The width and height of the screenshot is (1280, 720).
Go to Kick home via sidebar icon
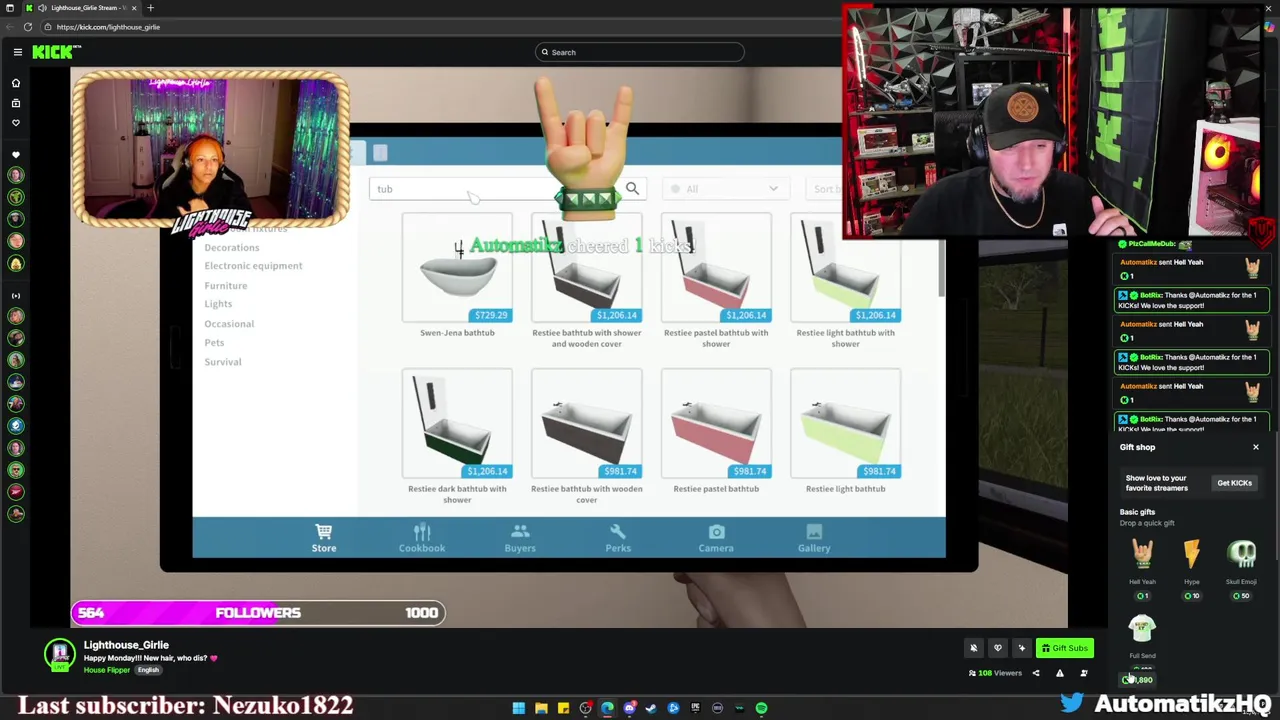tap(16, 83)
